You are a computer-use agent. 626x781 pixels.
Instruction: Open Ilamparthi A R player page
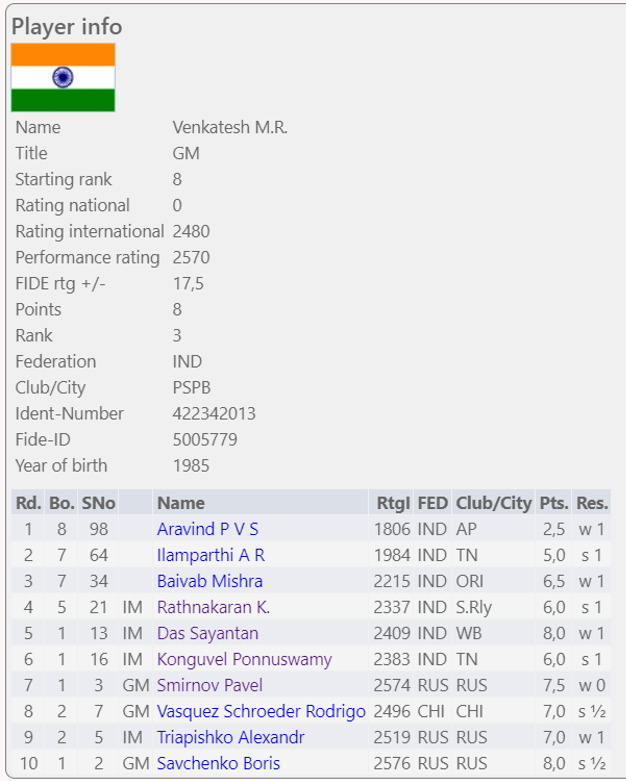pyautogui.click(x=210, y=555)
